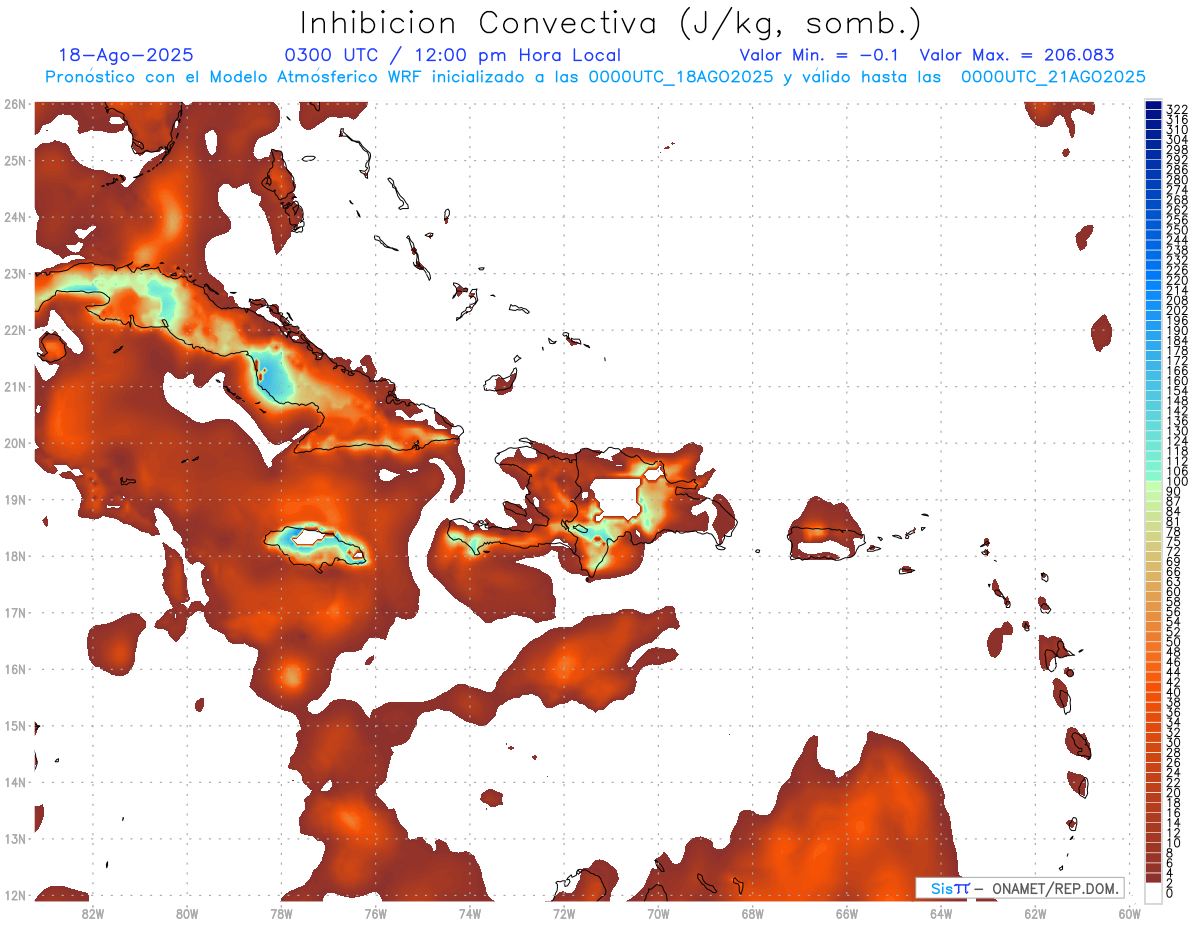Screen dimensions: 1200x927
Task: Click the '22N' latitude label
Action: tap(15, 330)
